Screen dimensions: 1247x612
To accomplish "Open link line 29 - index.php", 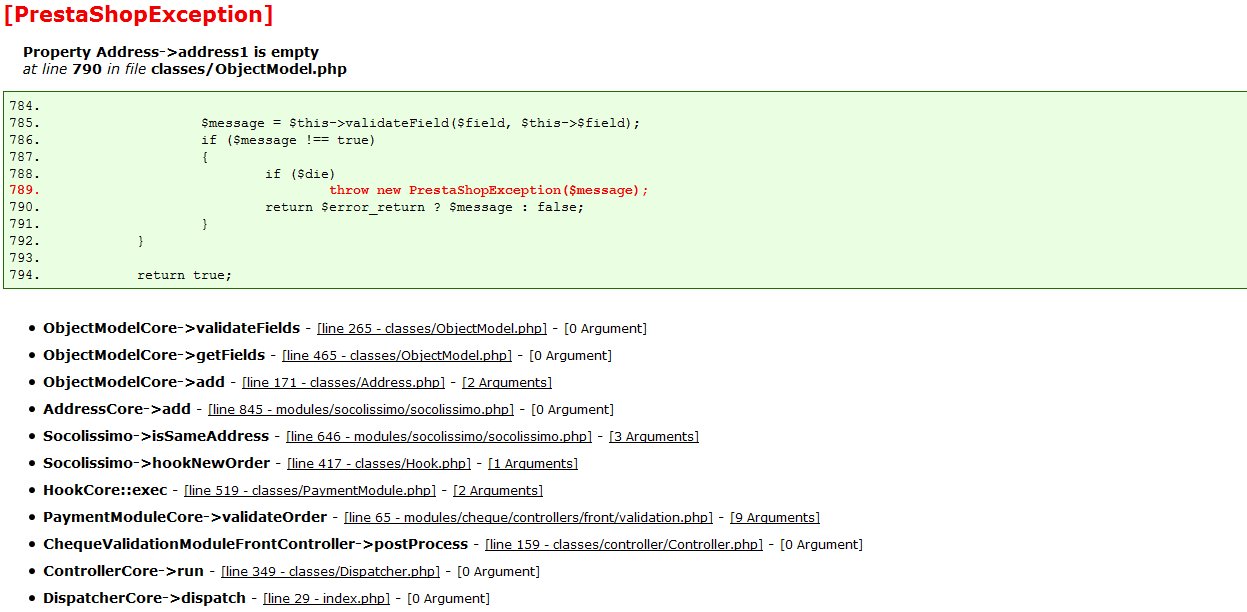I will coord(326,598).
